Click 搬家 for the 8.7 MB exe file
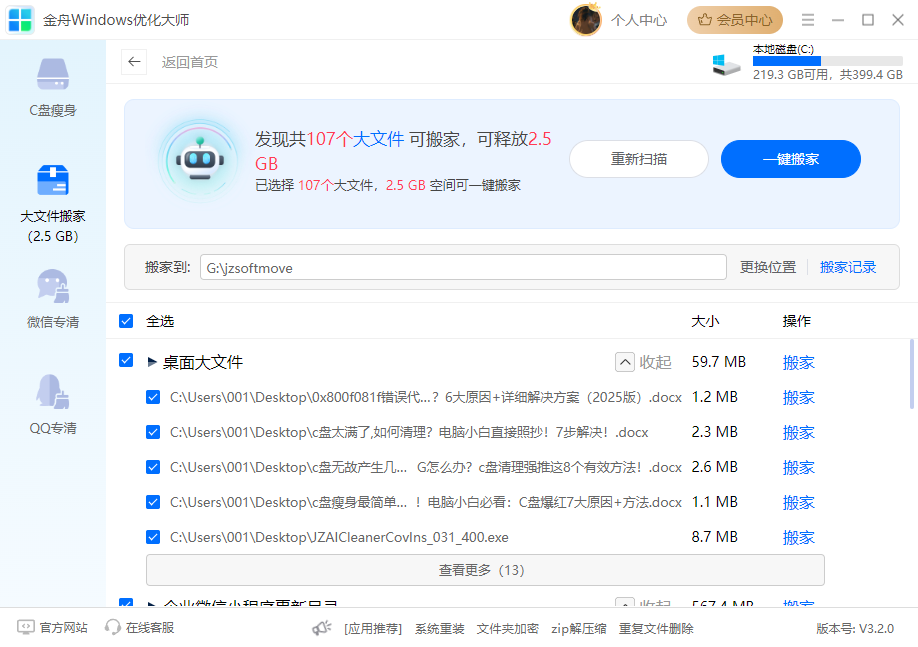The height and width of the screenshot is (647, 918). (799, 538)
